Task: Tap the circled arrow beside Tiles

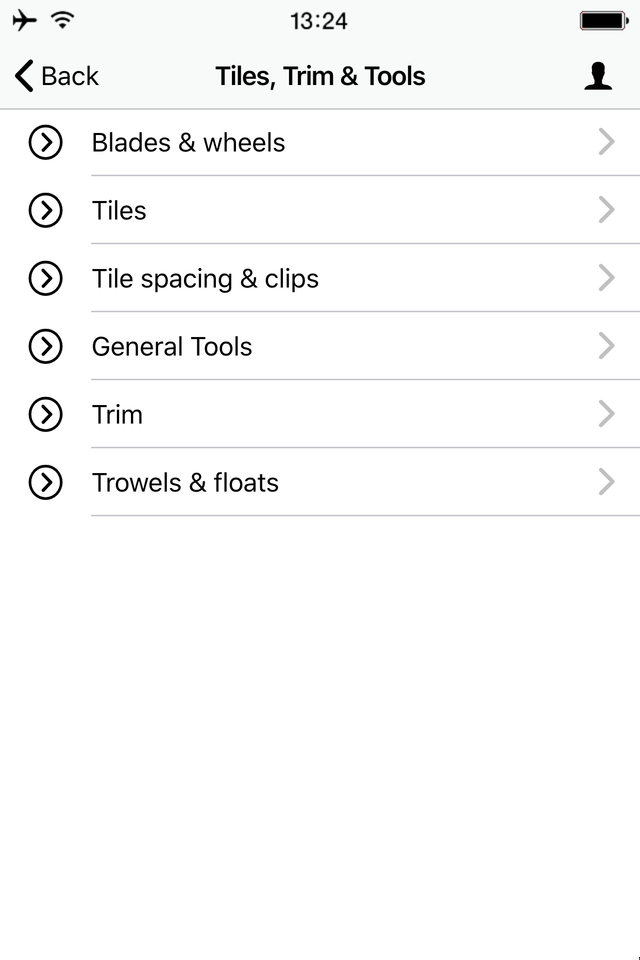Action: [45, 210]
